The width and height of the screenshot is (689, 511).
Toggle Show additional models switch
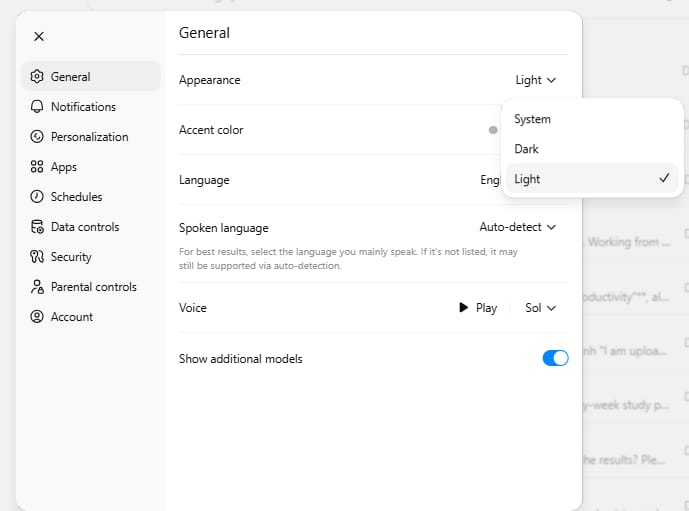pyautogui.click(x=555, y=358)
